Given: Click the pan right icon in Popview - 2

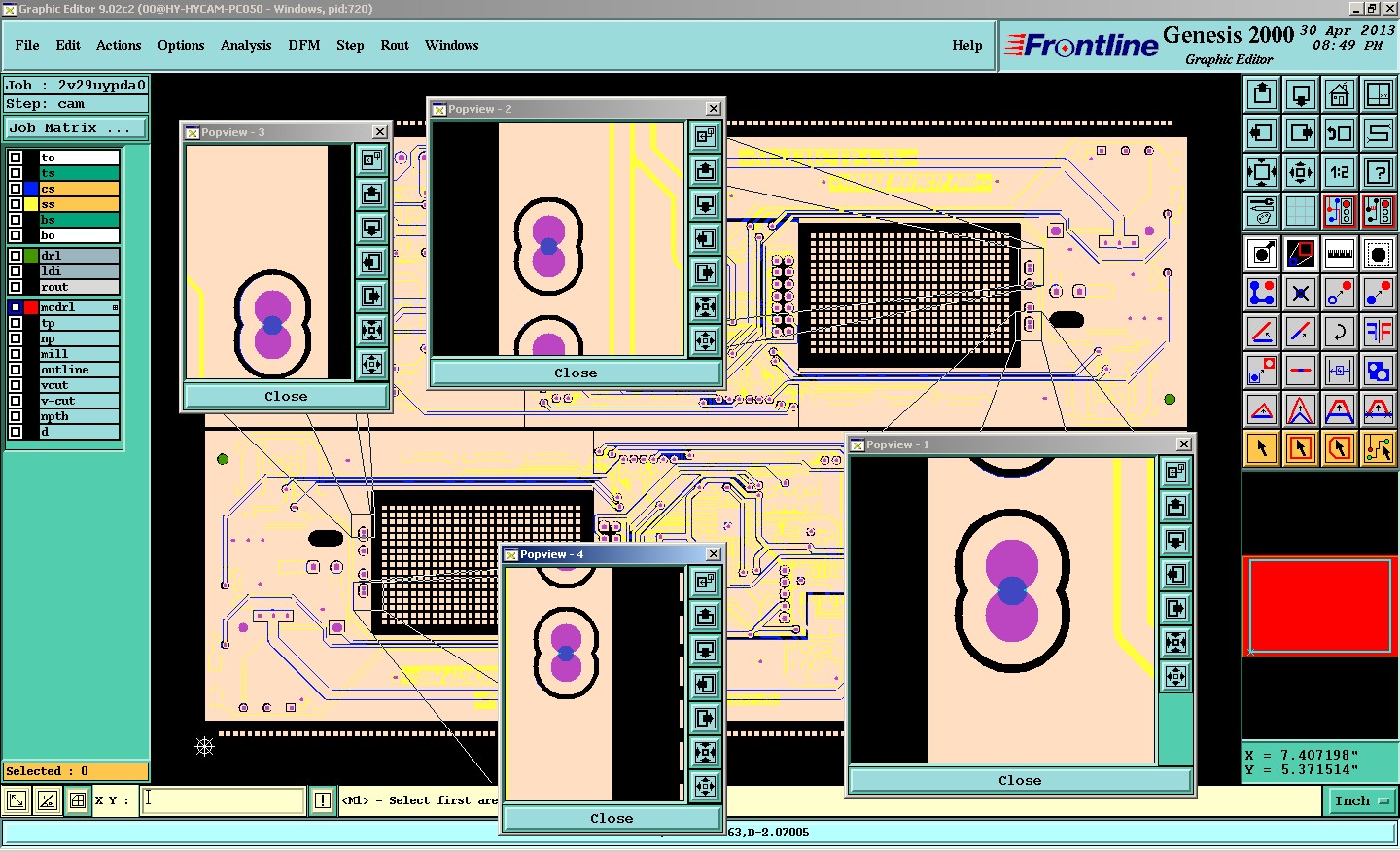Looking at the screenshot, I should pyautogui.click(x=706, y=273).
